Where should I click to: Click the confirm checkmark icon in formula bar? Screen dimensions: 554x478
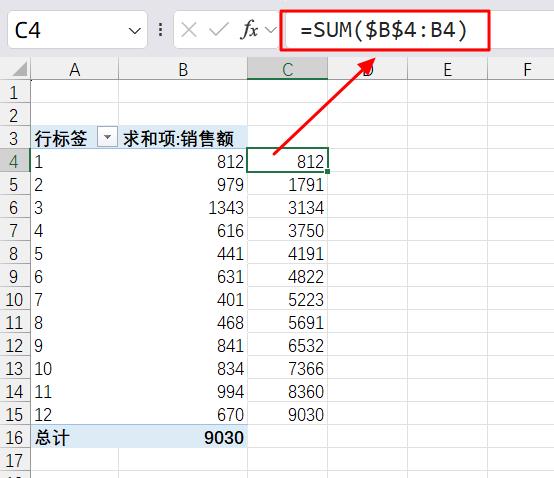point(219,30)
